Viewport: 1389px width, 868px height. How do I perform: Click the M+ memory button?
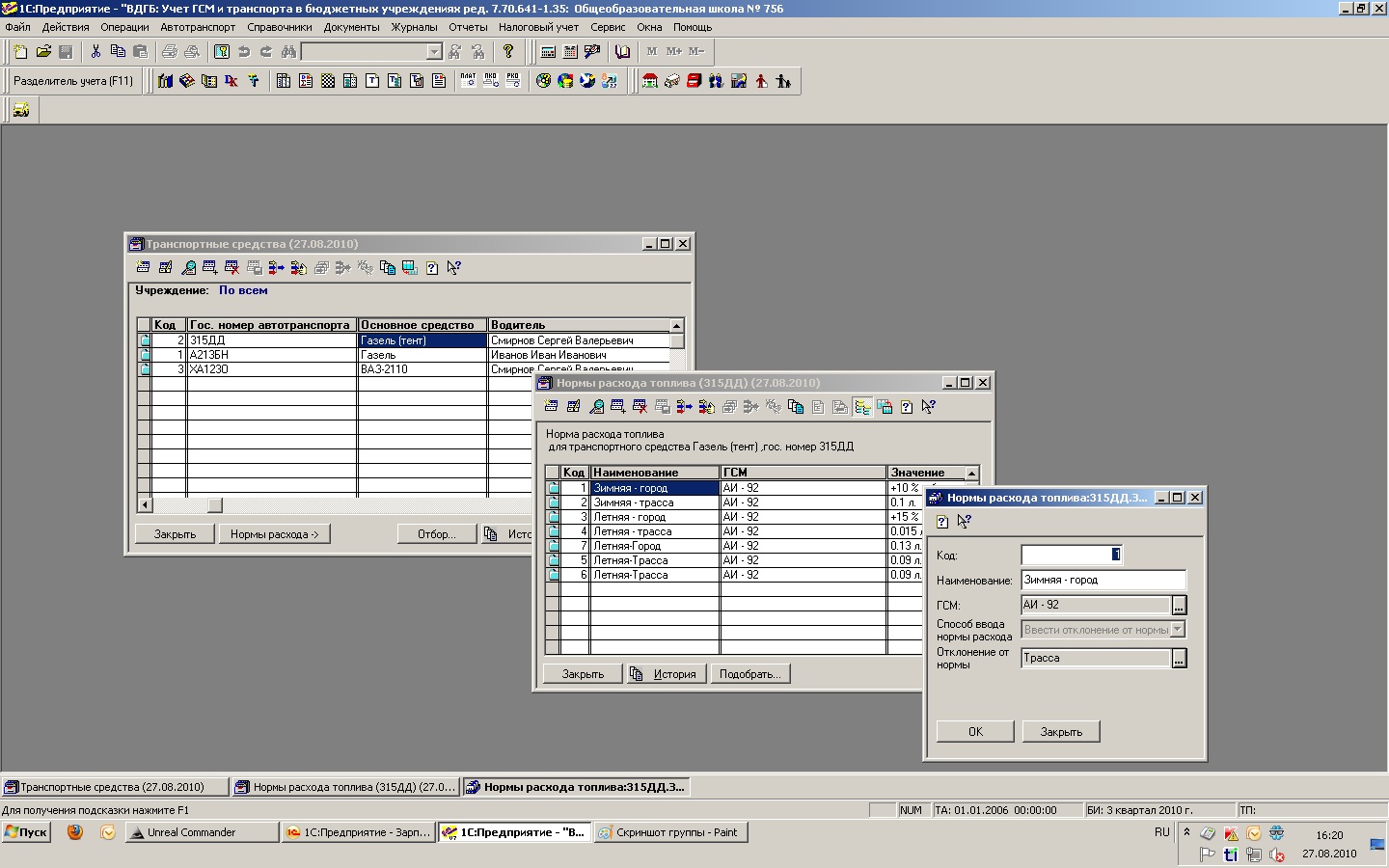pyautogui.click(x=674, y=52)
